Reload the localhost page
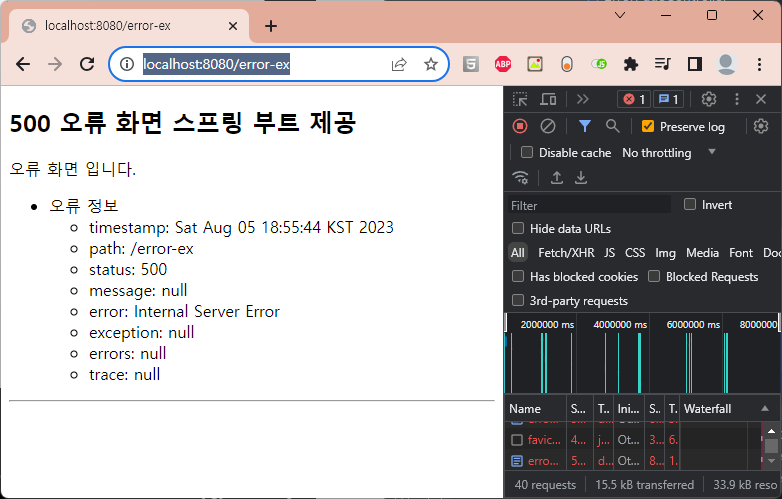 point(87,64)
